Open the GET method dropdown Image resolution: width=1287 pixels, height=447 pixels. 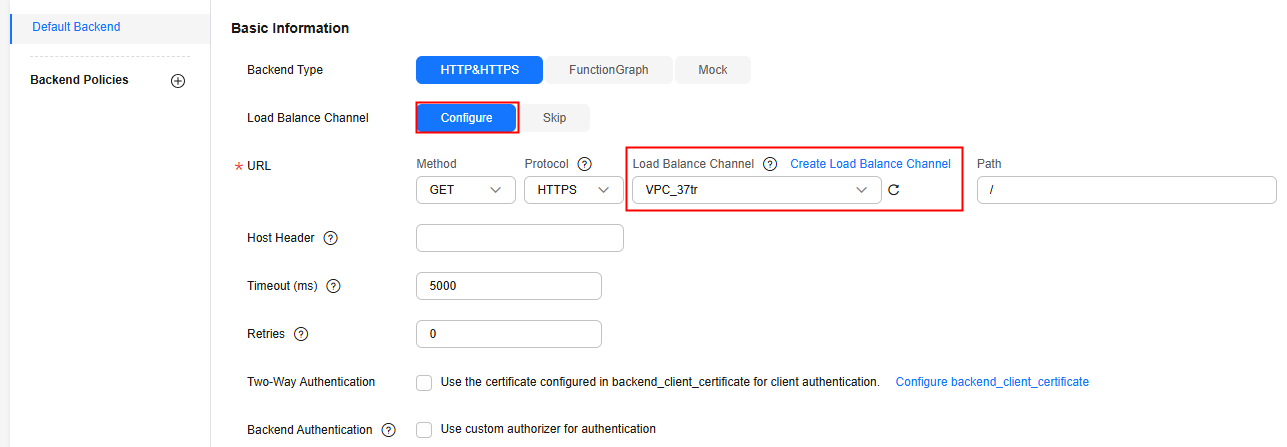(466, 190)
